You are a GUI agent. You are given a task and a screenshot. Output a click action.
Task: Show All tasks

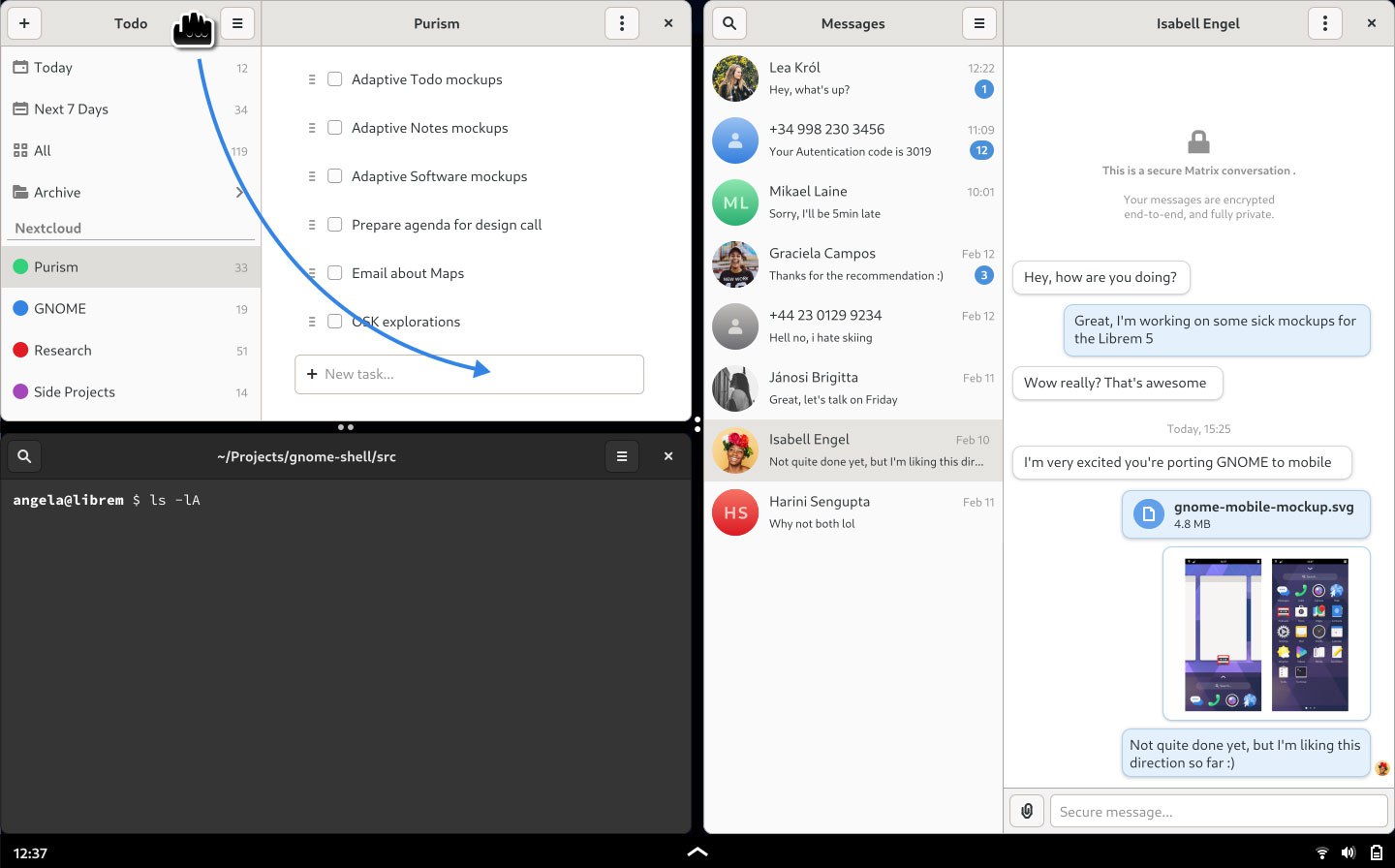point(131,151)
